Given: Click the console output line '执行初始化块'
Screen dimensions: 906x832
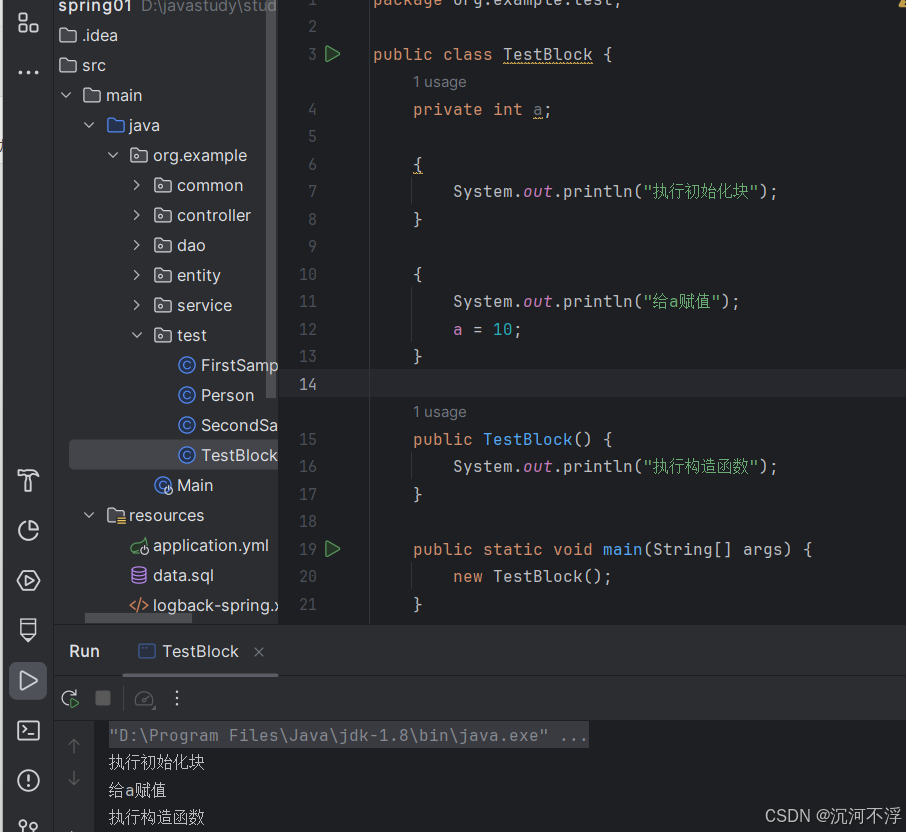Looking at the screenshot, I should [157, 763].
